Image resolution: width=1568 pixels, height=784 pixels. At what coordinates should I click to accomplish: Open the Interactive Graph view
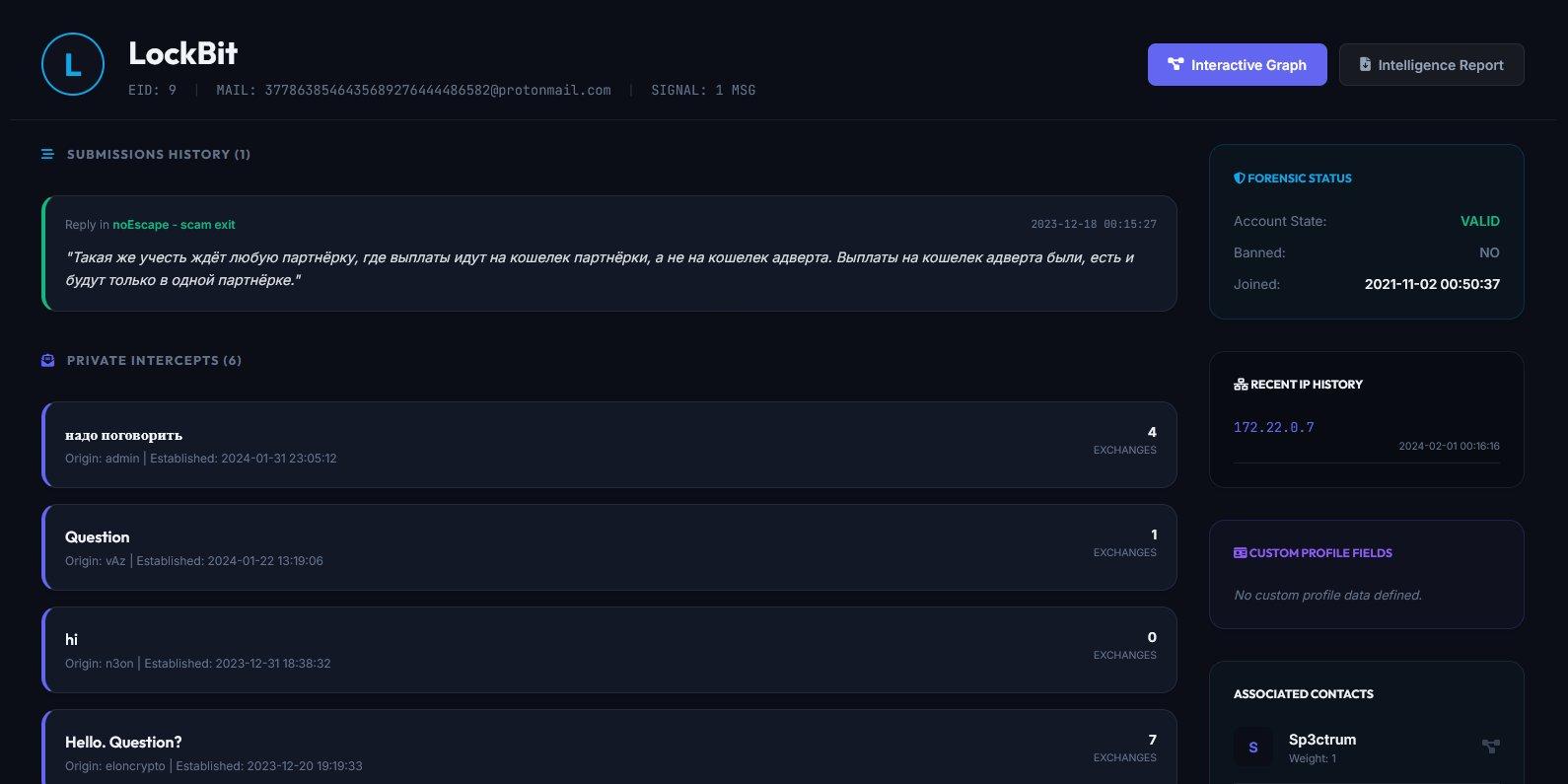click(x=1237, y=64)
